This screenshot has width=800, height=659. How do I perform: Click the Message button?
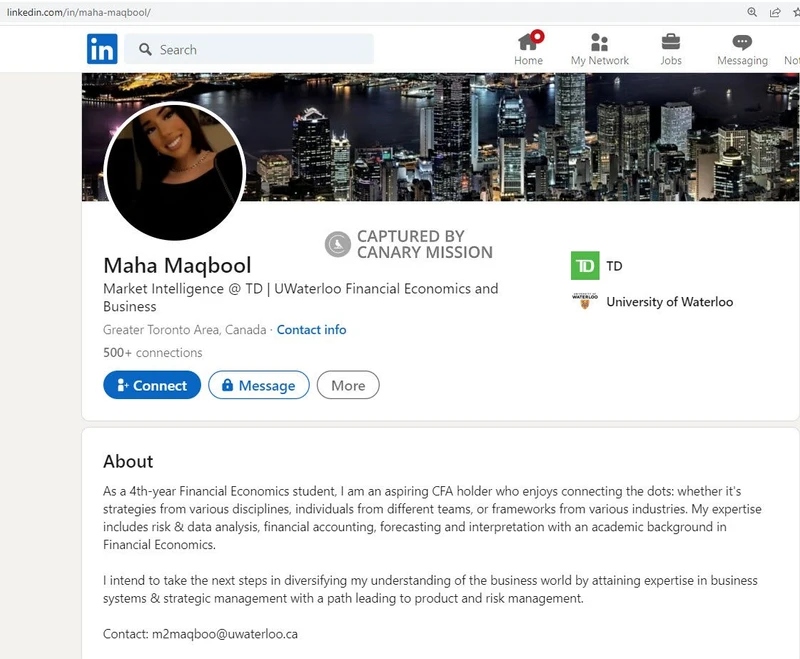click(258, 385)
